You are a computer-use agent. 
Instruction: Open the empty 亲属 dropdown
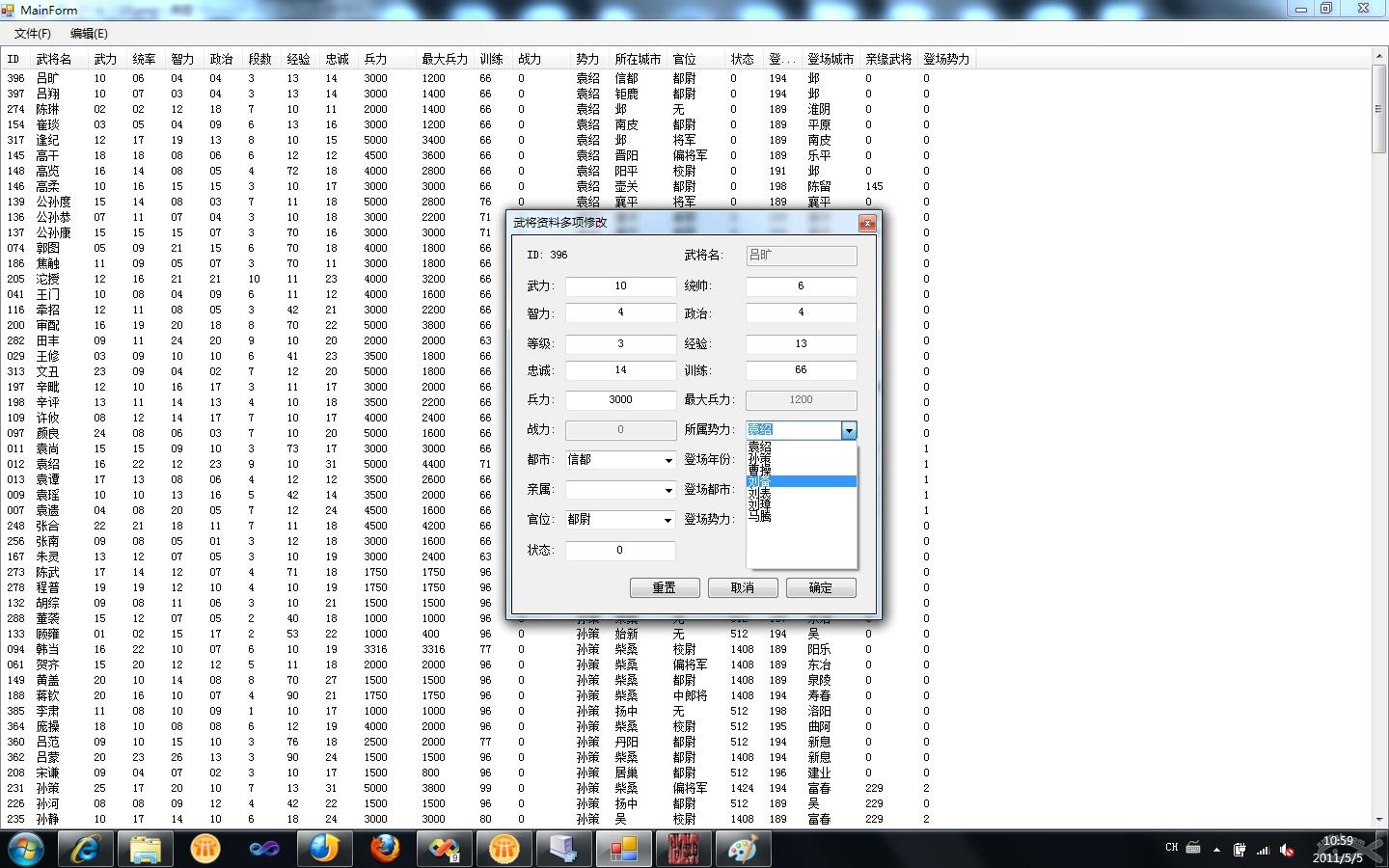(668, 491)
